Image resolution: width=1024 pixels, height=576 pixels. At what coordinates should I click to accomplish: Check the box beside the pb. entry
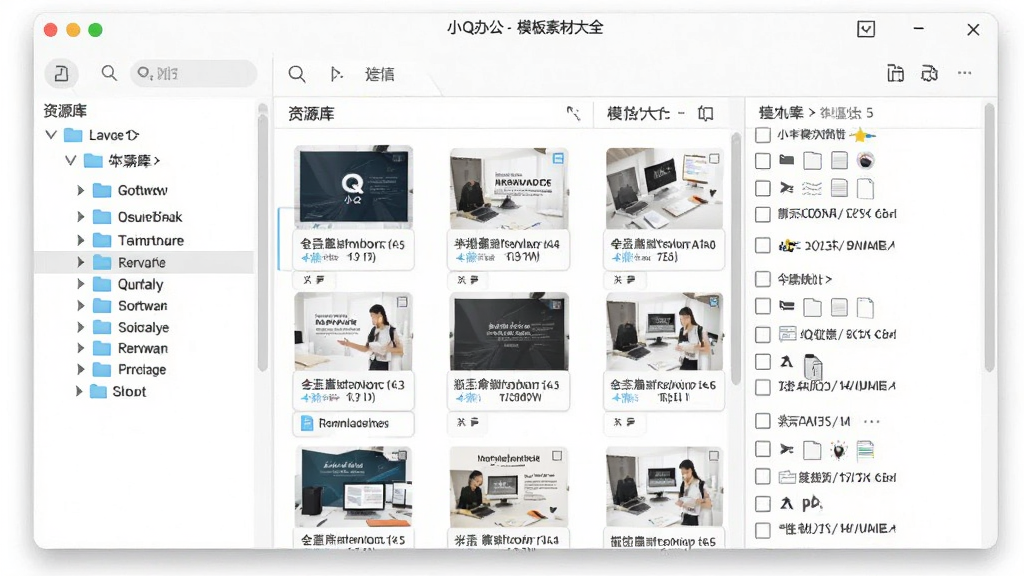(x=762, y=504)
